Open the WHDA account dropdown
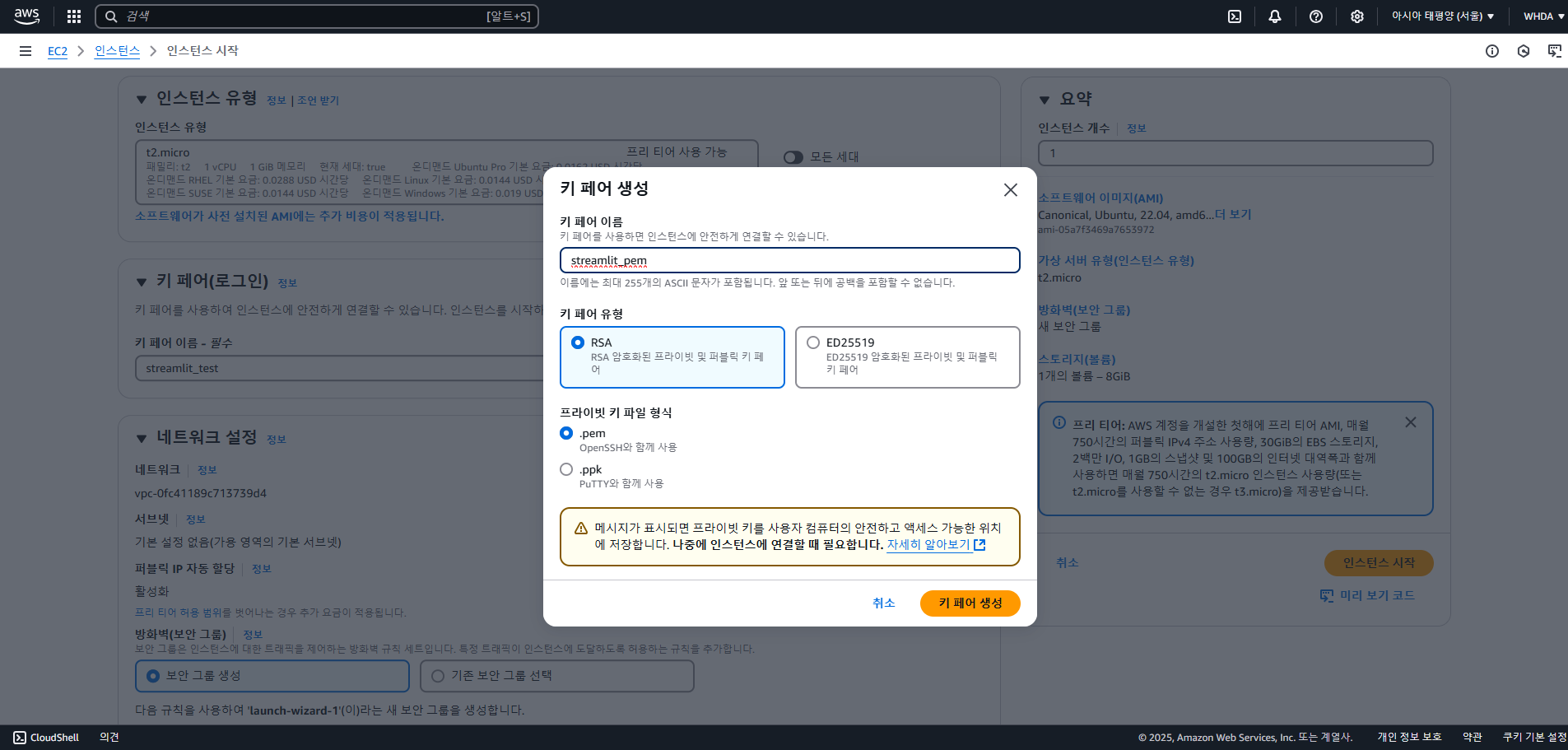Viewport: 1568px width, 750px height. pos(1543,16)
